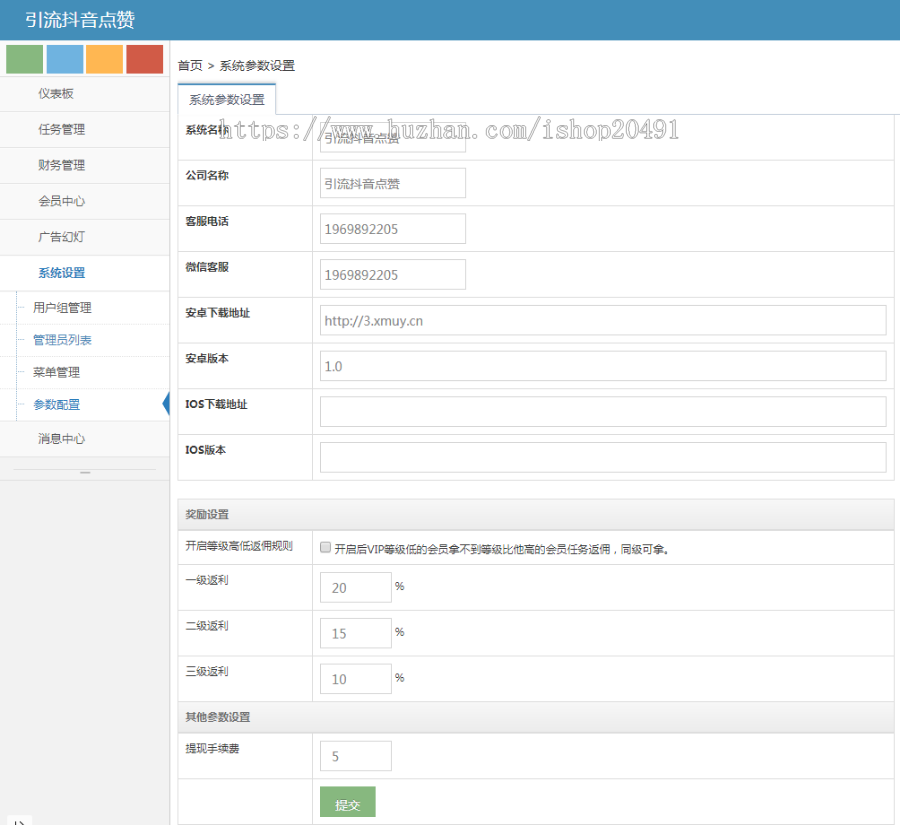The image size is (900, 825).
Task: Expand the 财务管理 sidebar menu
Action: point(62,165)
